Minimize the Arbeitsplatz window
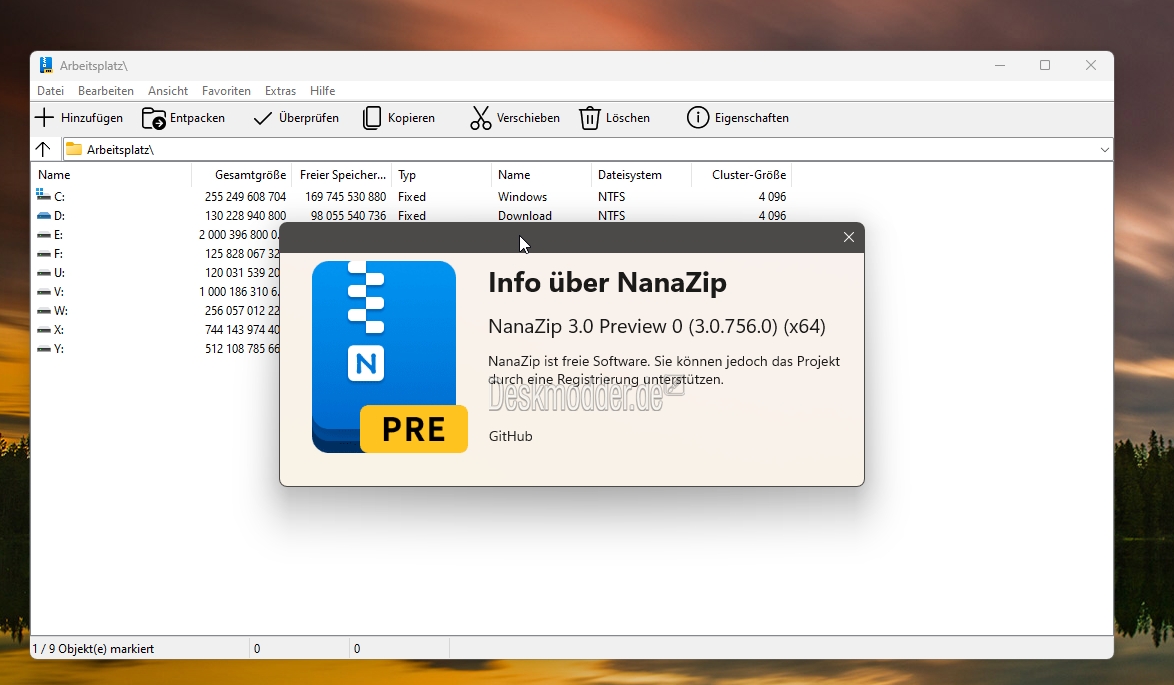The height and width of the screenshot is (685, 1174). click(x=1000, y=65)
